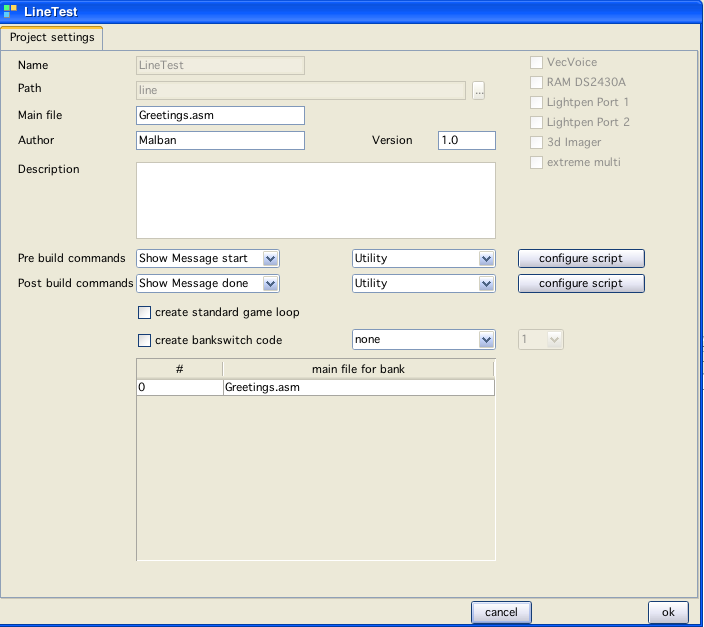Click configure script for Pre build
This screenshot has height=627, width=704.
(580, 258)
